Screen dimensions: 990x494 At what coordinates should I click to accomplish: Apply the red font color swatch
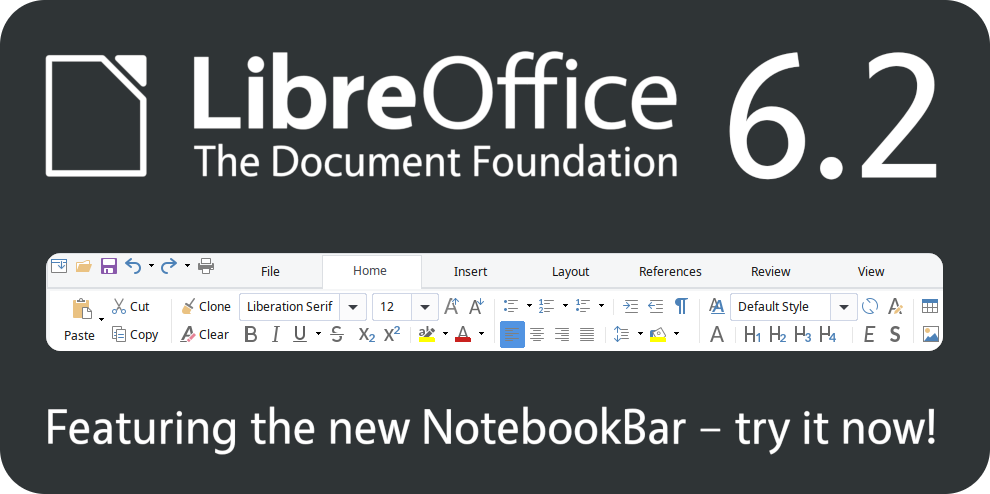click(463, 334)
